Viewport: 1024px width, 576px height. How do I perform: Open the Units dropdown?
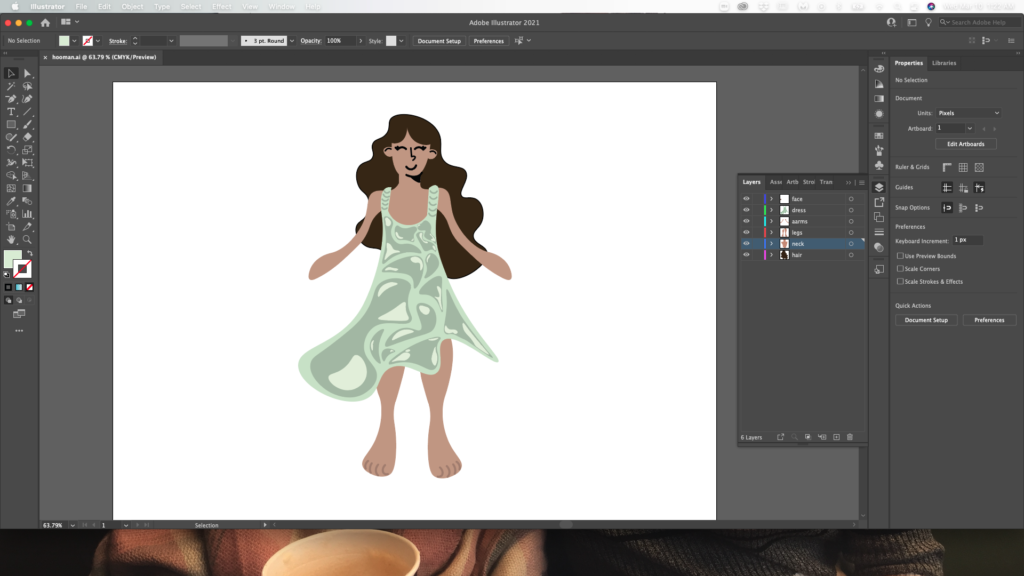pyautogui.click(x=967, y=113)
